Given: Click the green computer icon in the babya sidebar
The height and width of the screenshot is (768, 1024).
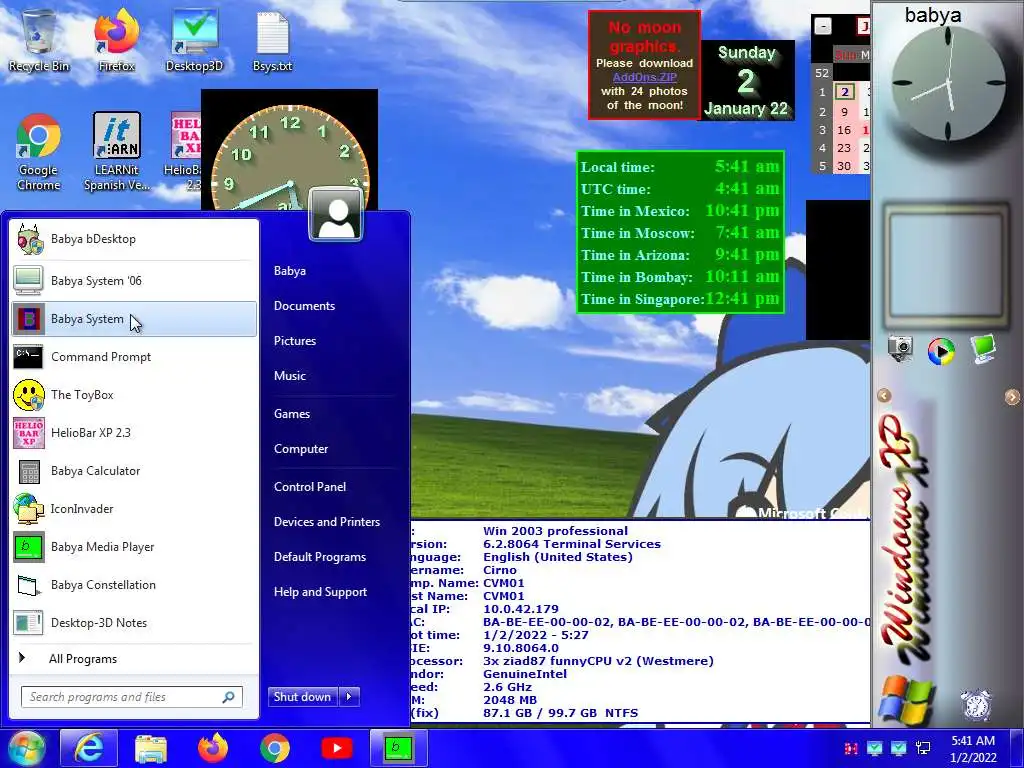Looking at the screenshot, I should [x=983, y=349].
